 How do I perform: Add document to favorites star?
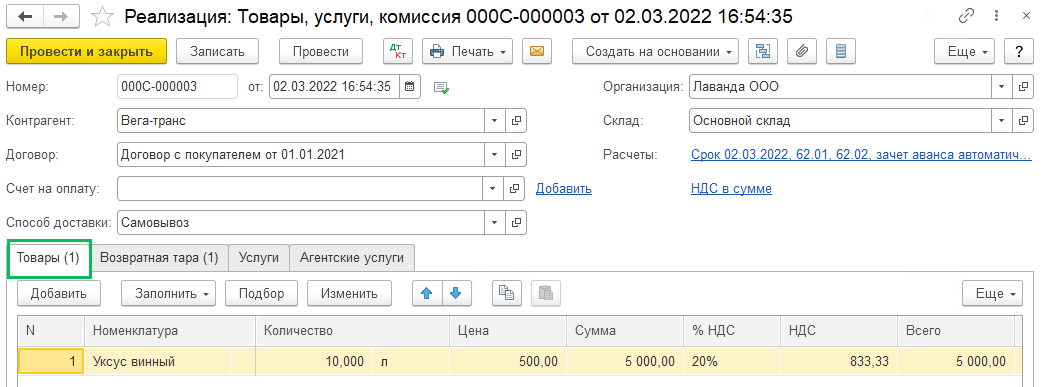click(102, 17)
